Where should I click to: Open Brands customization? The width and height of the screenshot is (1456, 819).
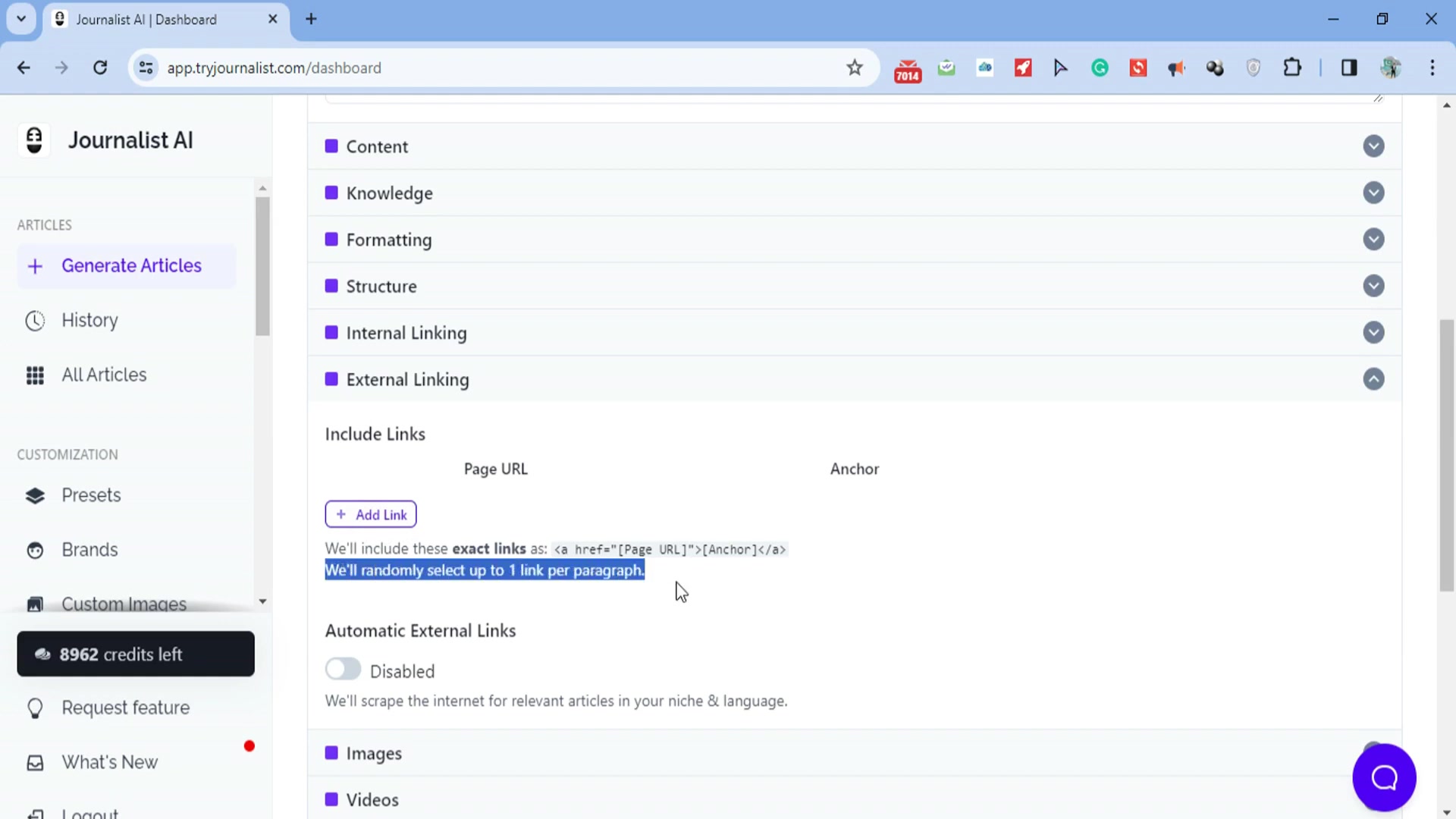pos(89,551)
